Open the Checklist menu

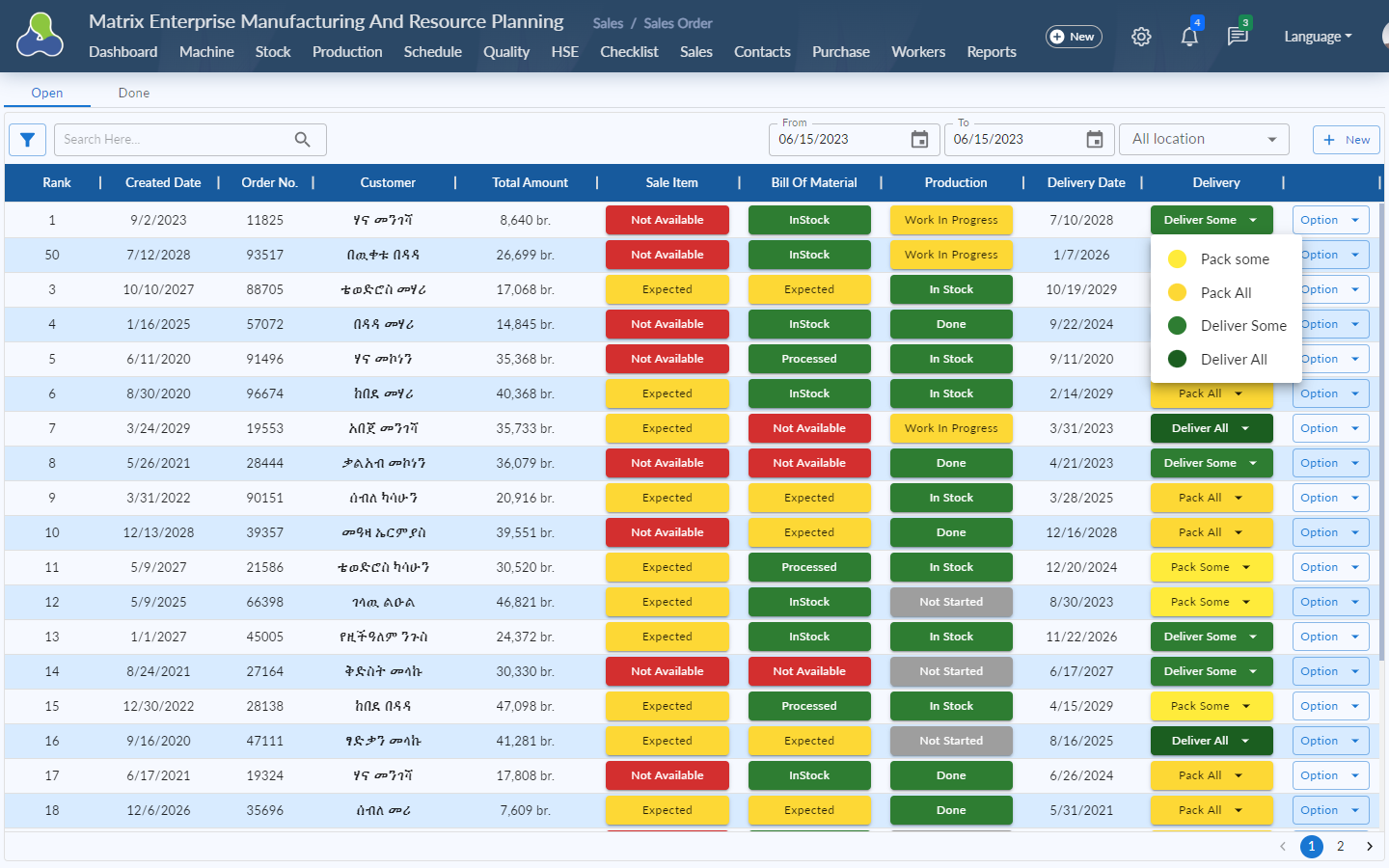[x=629, y=52]
